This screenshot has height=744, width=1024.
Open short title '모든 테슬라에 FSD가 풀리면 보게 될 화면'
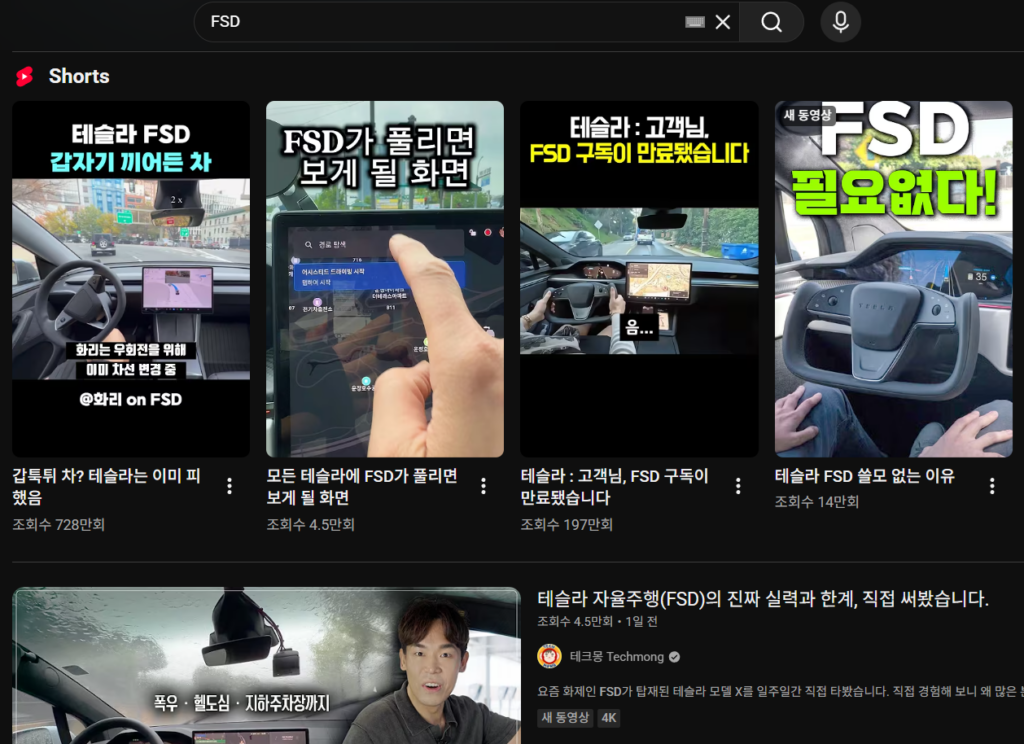pyautogui.click(x=362, y=487)
